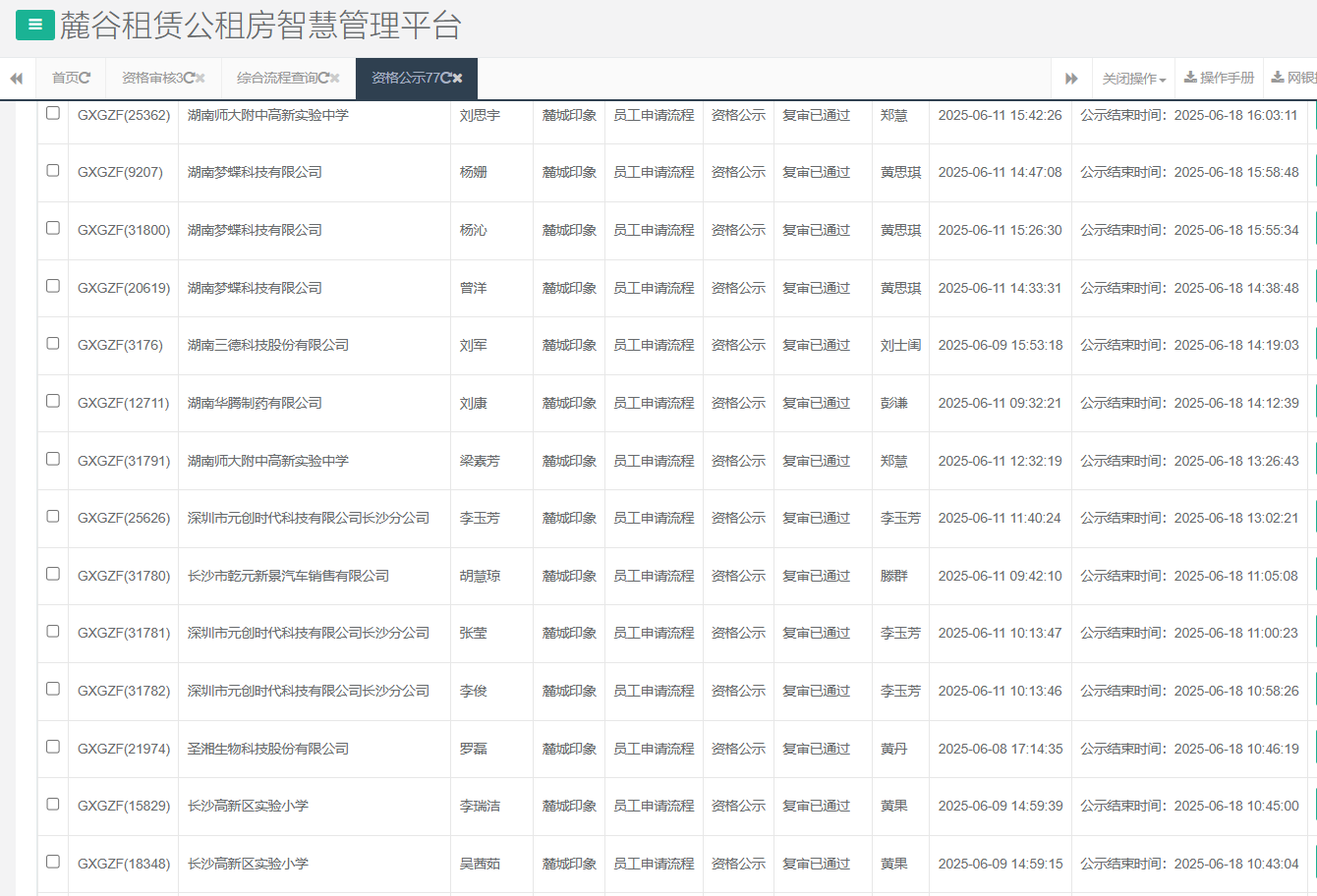
Task: Close the 综合流程查询 tab using X icon
Action: pos(335,78)
